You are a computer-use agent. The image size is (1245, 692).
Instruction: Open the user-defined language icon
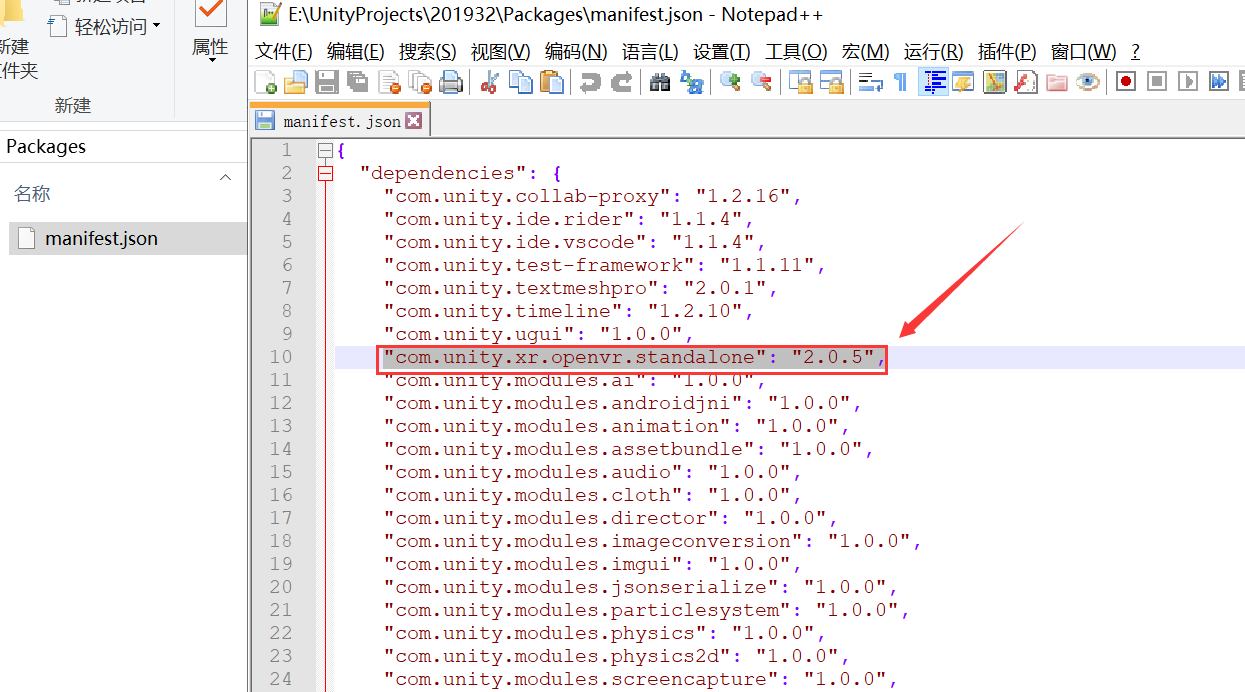pos(963,82)
